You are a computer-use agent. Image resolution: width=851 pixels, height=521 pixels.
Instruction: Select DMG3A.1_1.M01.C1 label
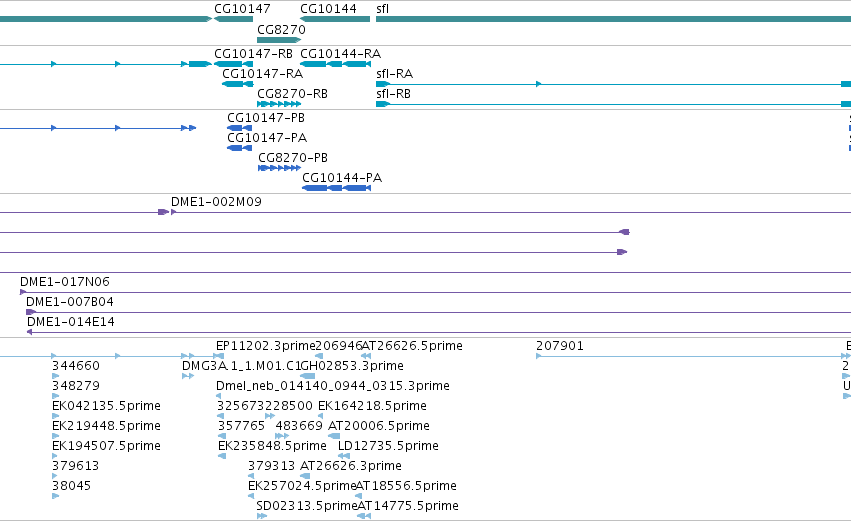242,366
